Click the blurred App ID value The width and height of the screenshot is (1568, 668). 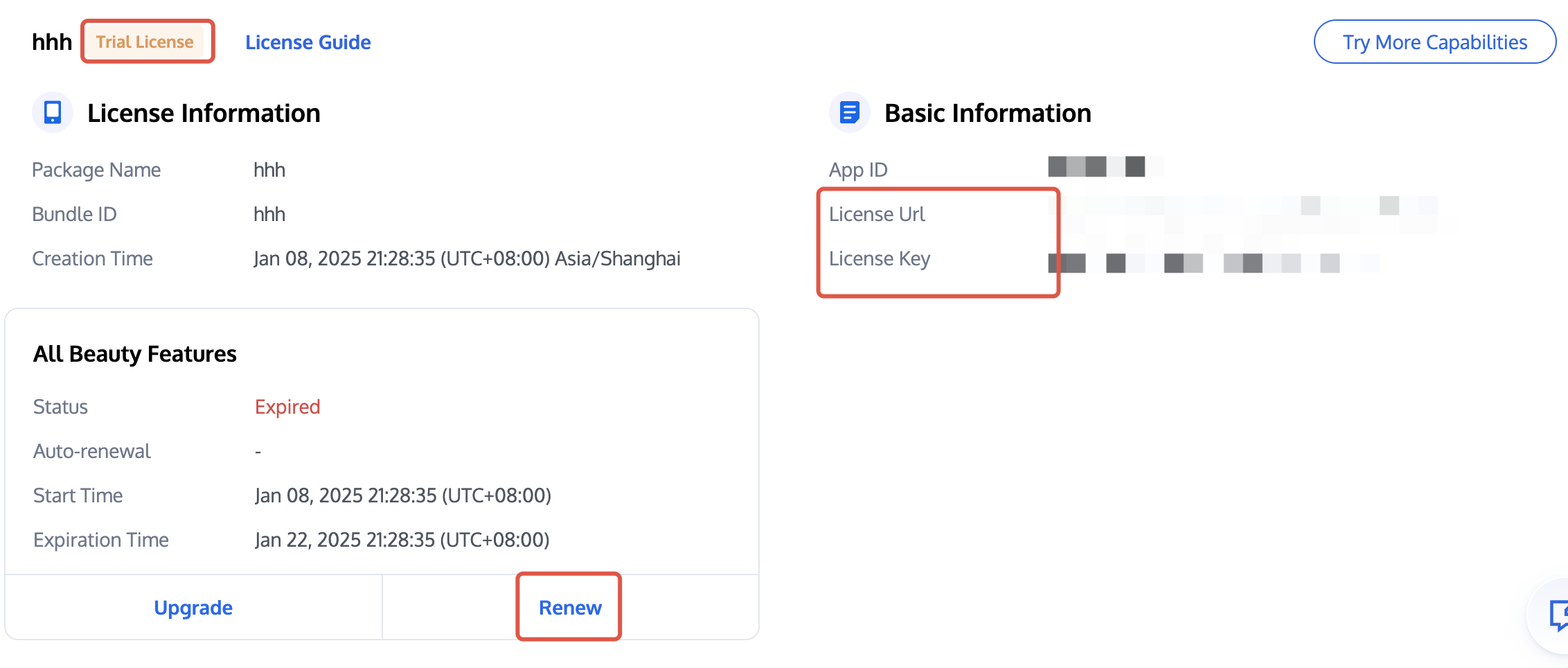1105,167
